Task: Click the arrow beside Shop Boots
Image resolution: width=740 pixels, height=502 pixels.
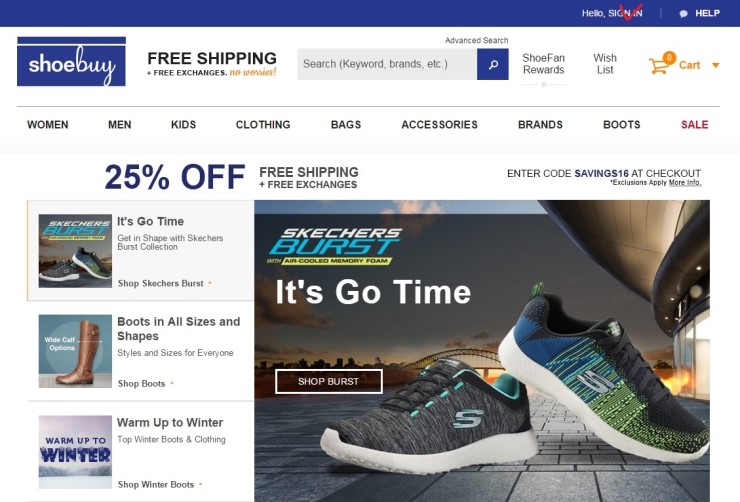Action: click(x=172, y=384)
